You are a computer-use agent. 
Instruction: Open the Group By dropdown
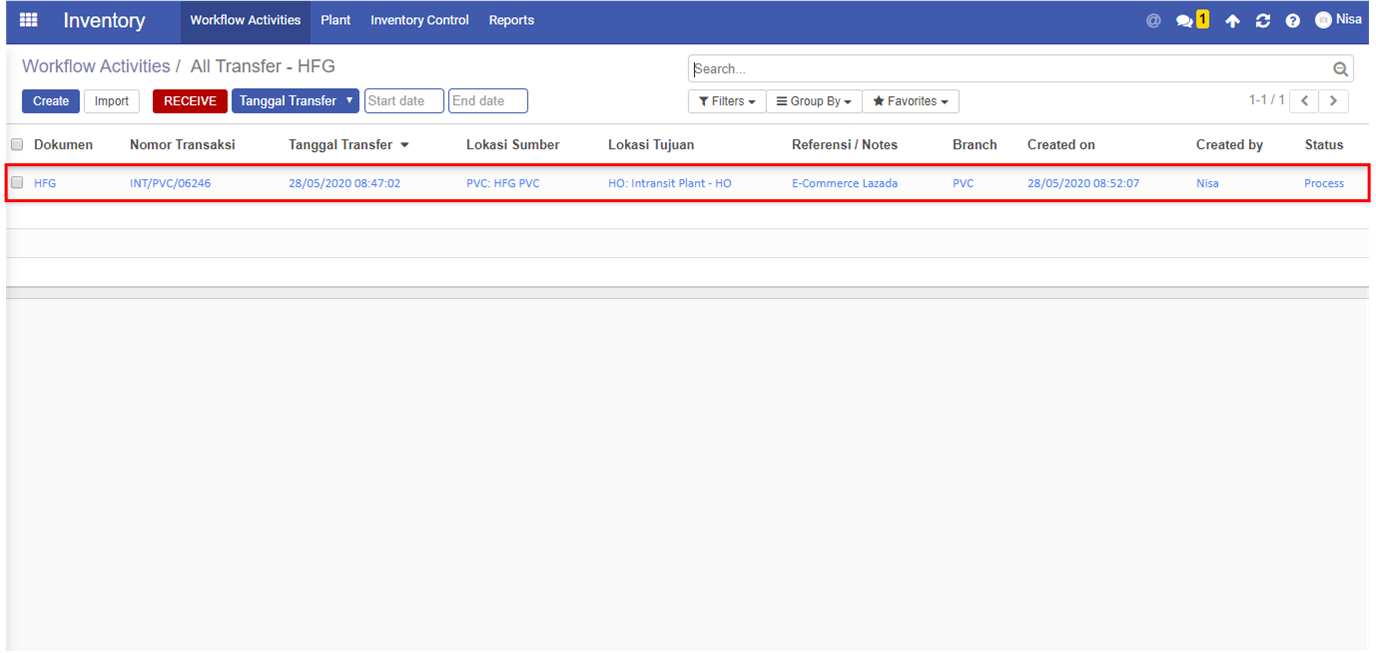[x=814, y=101]
